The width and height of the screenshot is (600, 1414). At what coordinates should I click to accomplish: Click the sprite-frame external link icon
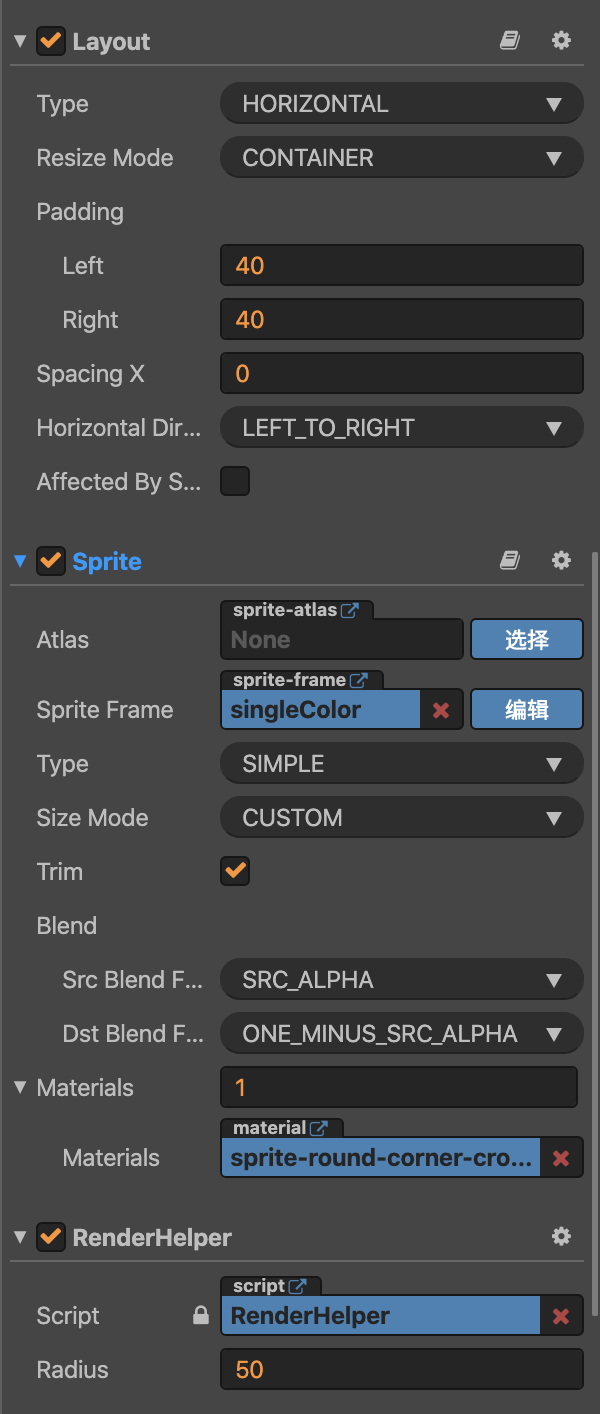point(359,680)
